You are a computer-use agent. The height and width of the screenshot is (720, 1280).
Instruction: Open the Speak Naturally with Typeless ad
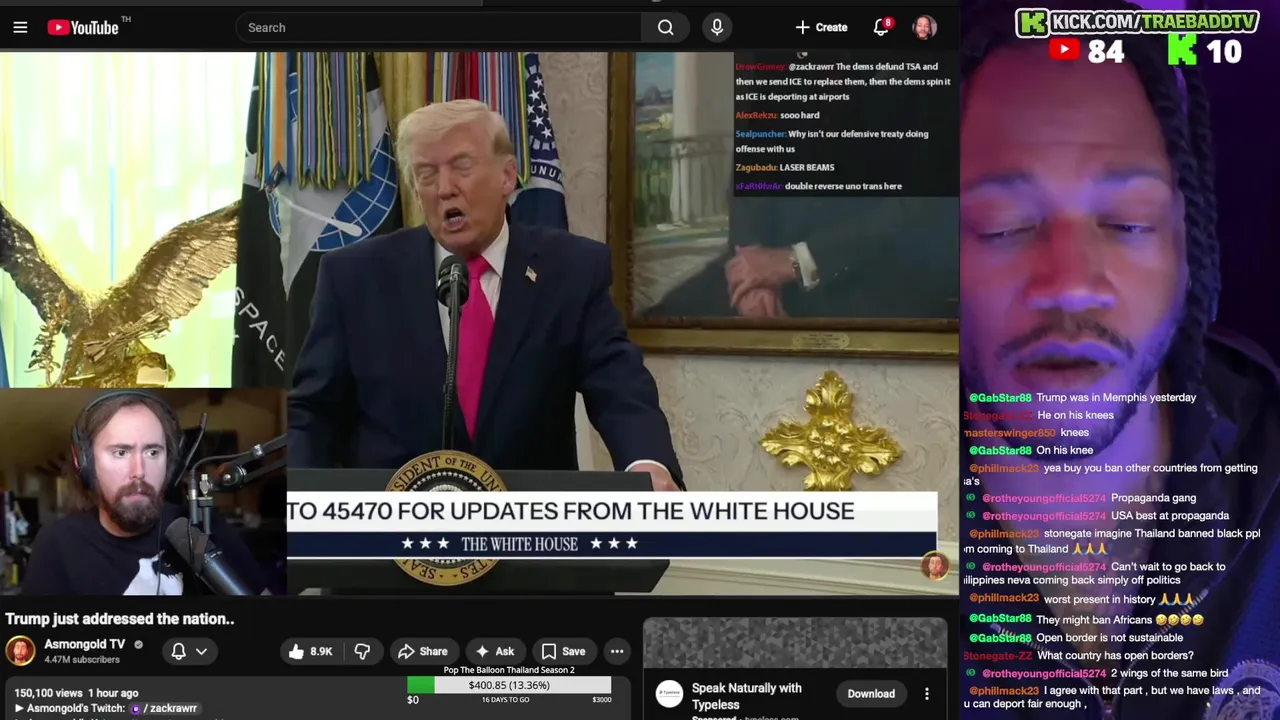(747, 696)
